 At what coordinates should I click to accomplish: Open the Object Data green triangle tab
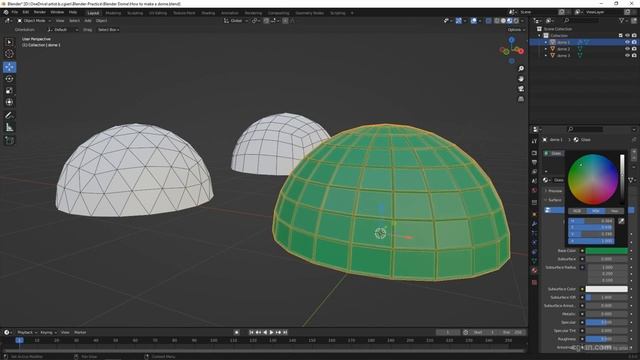point(534,261)
